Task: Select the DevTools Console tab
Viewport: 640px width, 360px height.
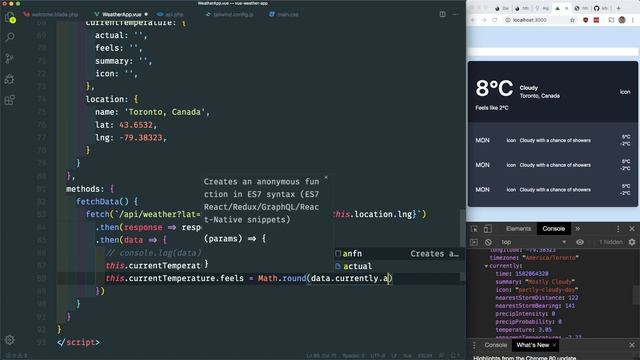Action: pyautogui.click(x=553, y=229)
